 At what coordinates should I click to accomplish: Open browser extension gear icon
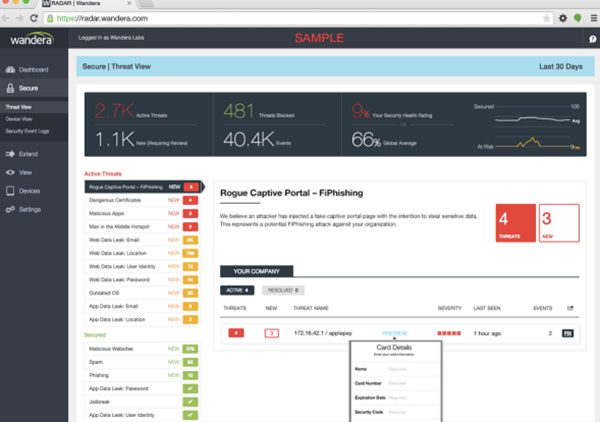[563, 18]
